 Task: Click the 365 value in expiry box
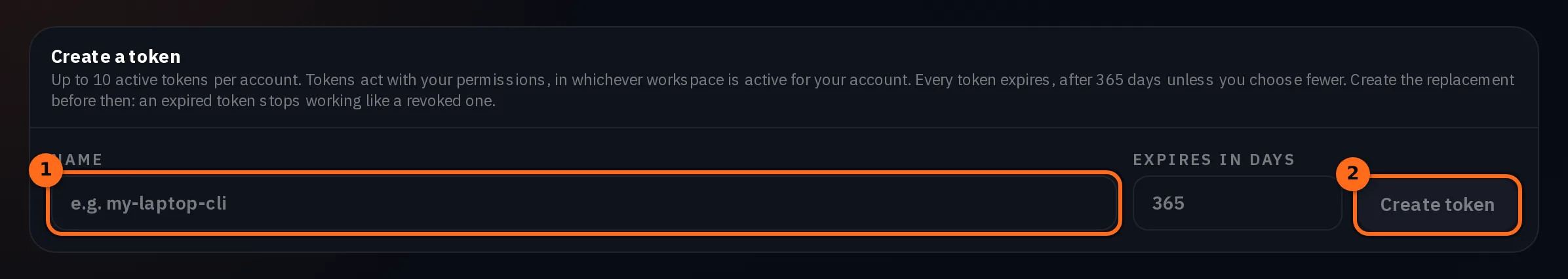(1168, 203)
